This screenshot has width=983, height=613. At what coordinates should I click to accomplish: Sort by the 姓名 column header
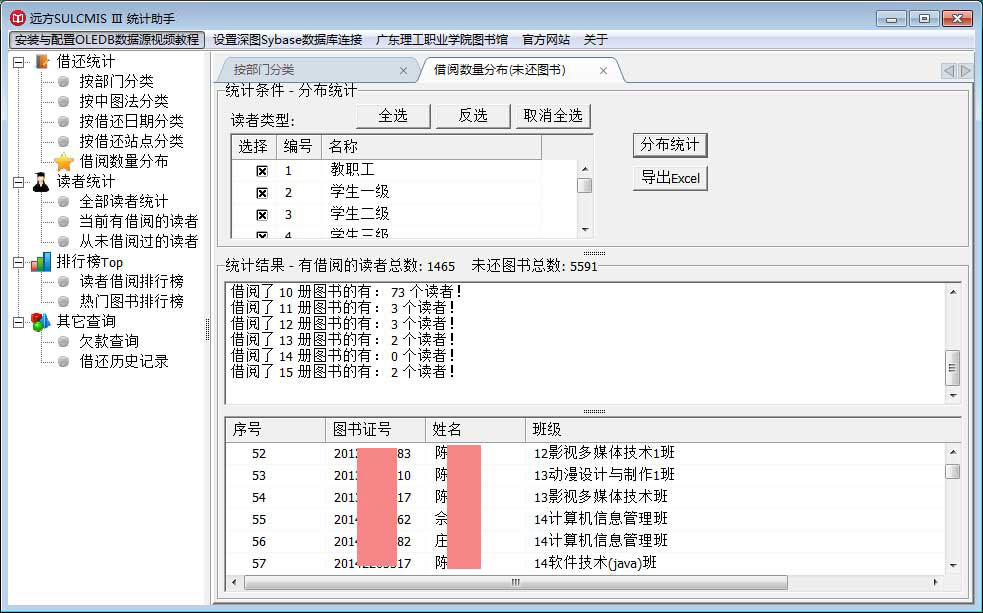coord(475,429)
